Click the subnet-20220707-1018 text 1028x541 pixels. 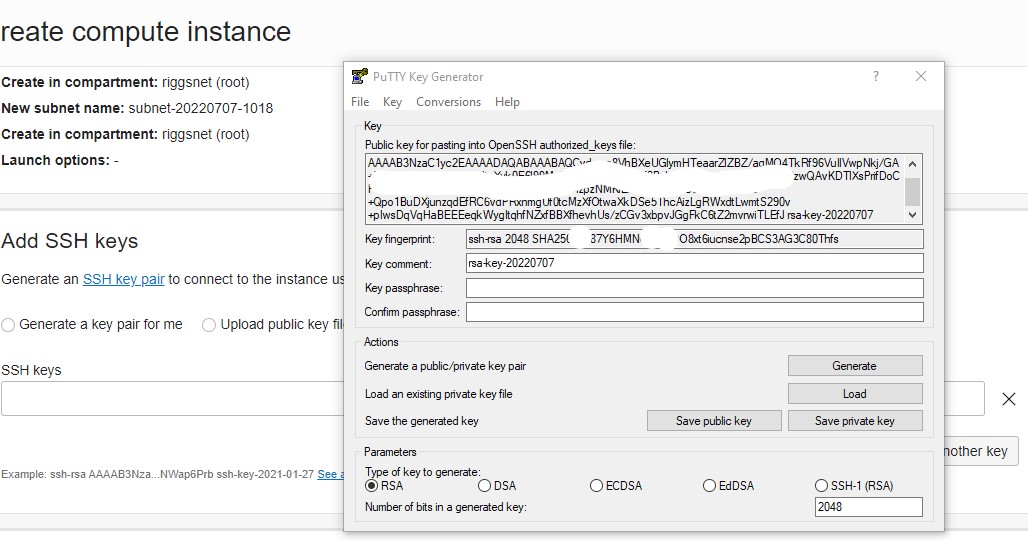[x=201, y=108]
